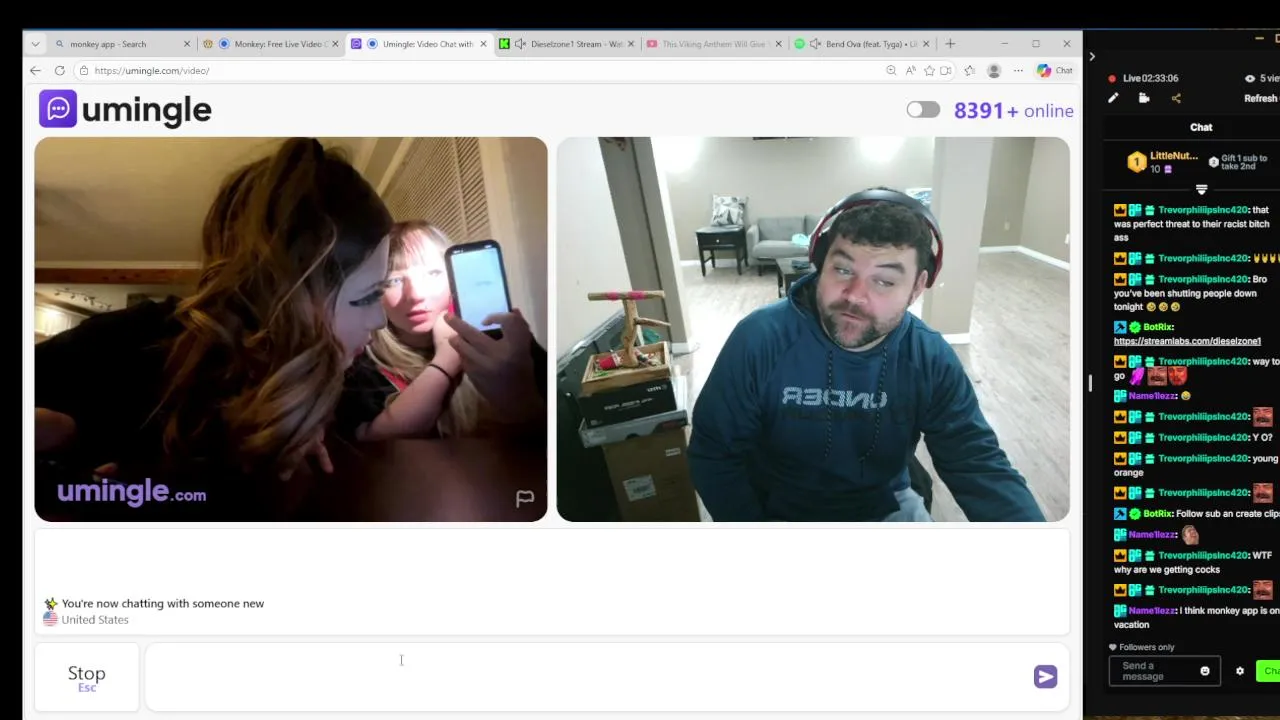The height and width of the screenshot is (720, 1280).
Task: Close the Umingle Video Chat tab
Action: [x=483, y=44]
